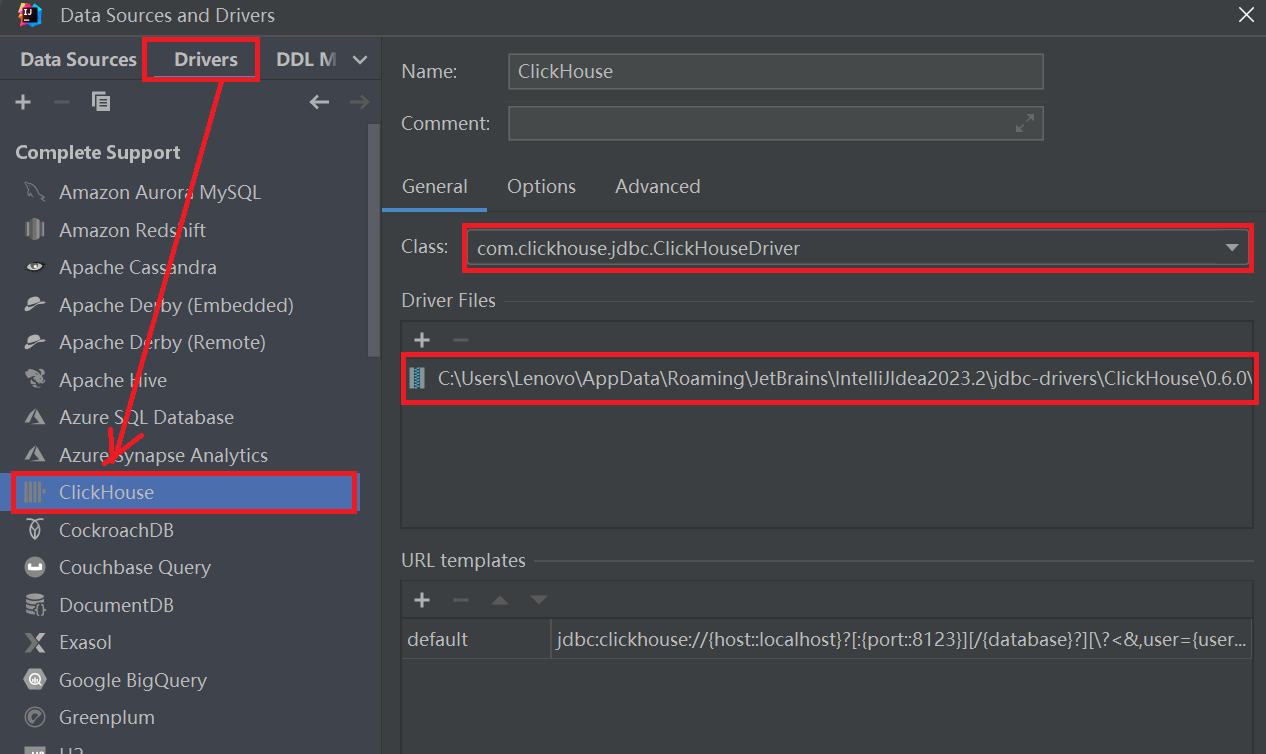This screenshot has height=754, width=1266.
Task: Click the add (+) button in the left panel toolbar
Action: click(x=23, y=102)
